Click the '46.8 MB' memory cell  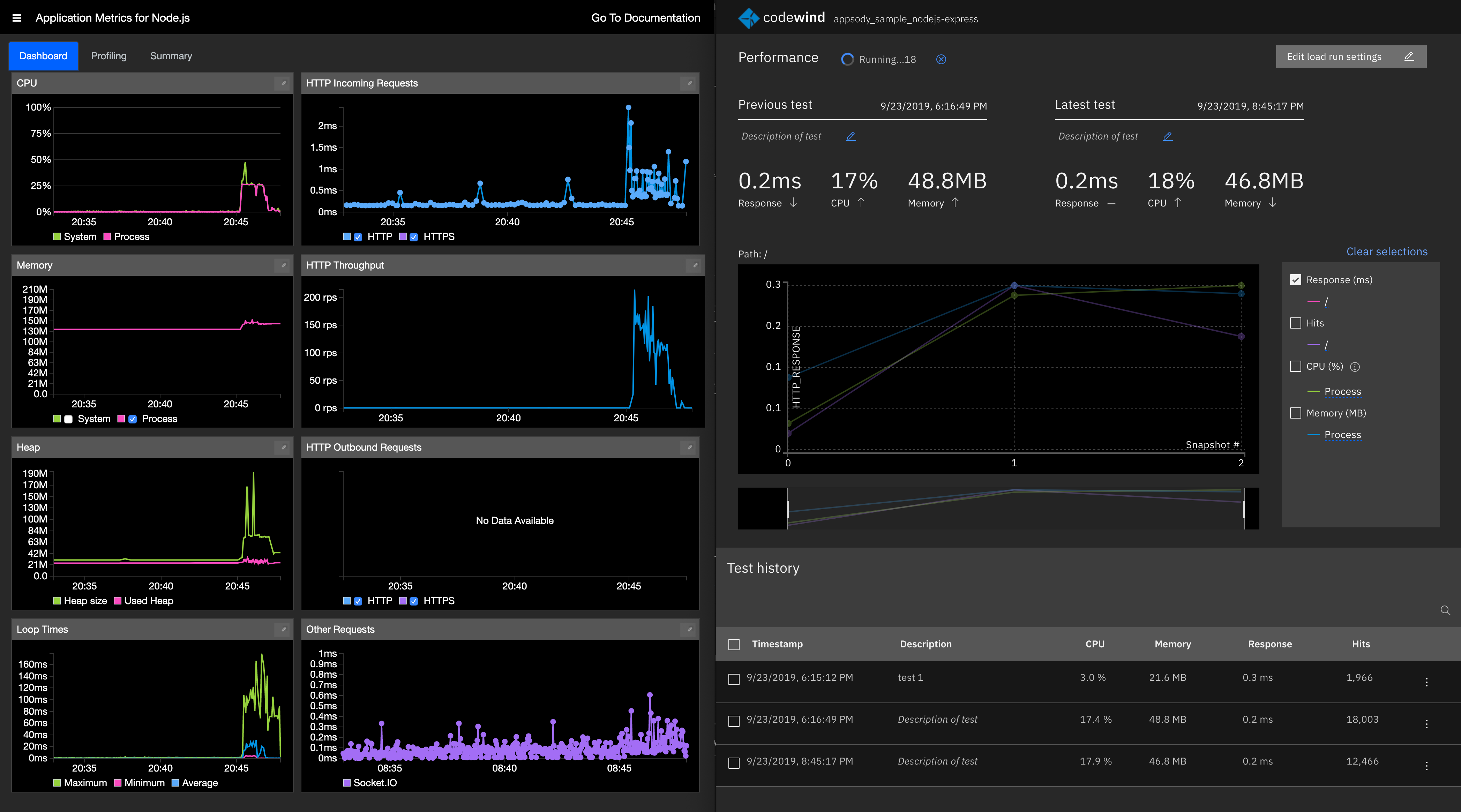pos(1167,761)
